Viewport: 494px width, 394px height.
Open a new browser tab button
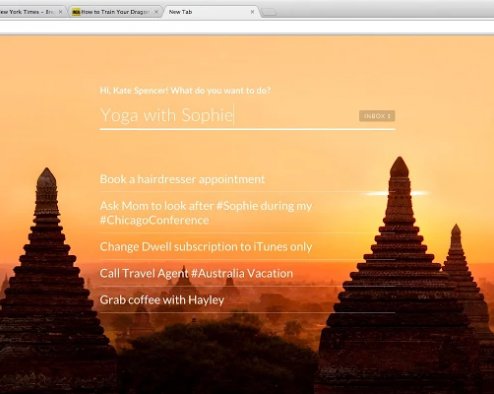(269, 12)
